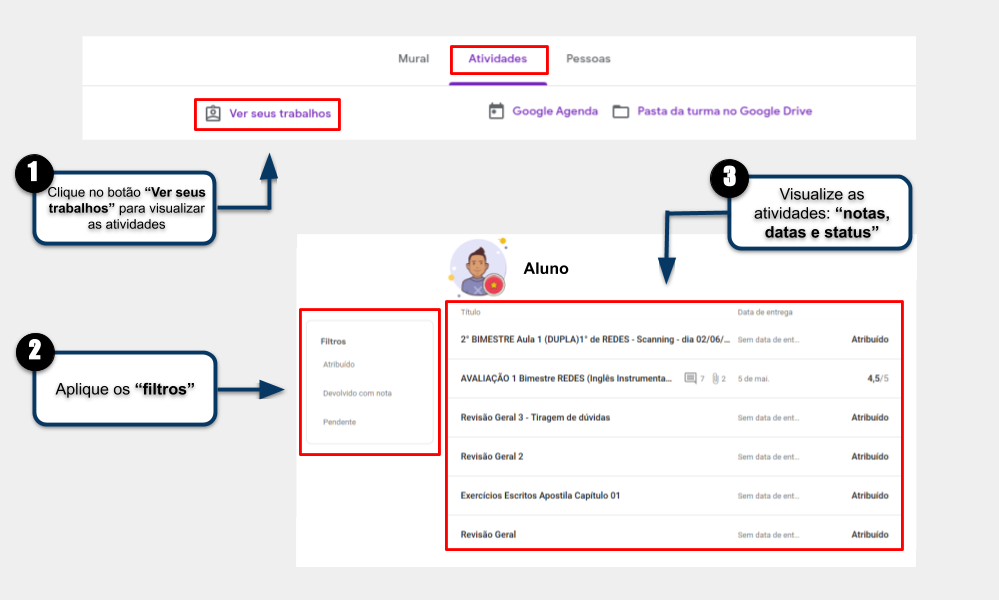Click the black circle numbered 1

click(x=34, y=173)
